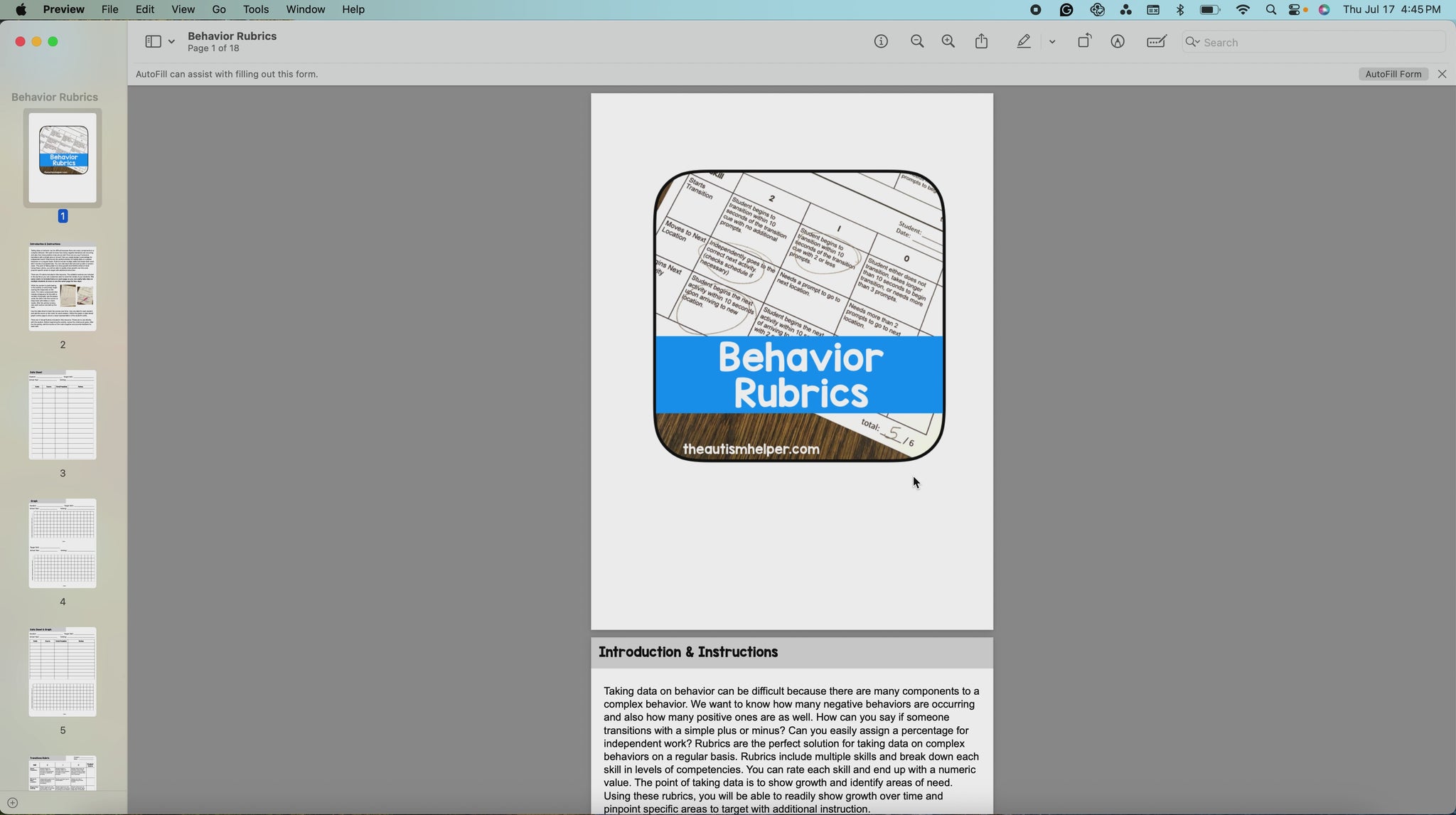Click the document Inspector info icon
This screenshot has width=1456, height=815.
click(x=881, y=42)
